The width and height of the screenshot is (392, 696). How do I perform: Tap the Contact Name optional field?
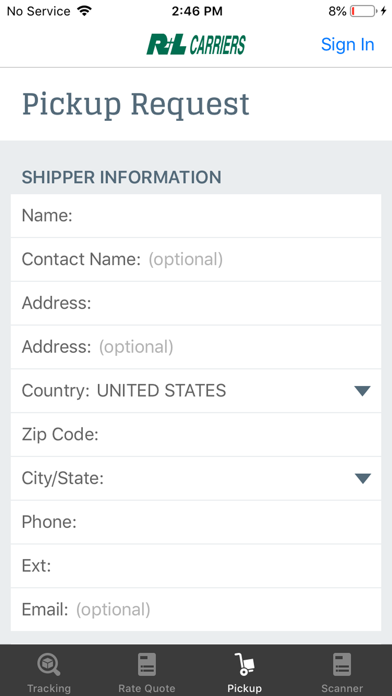click(196, 259)
